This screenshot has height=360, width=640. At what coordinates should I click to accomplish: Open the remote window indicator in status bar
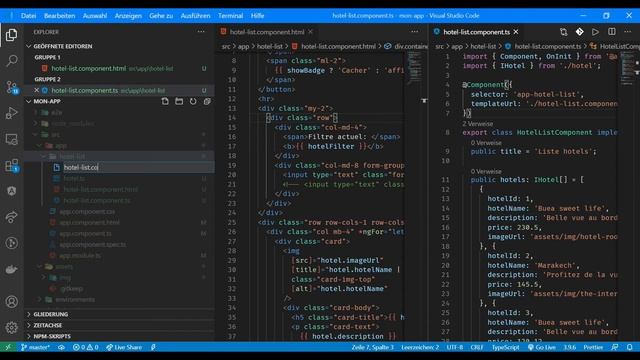click(8, 347)
